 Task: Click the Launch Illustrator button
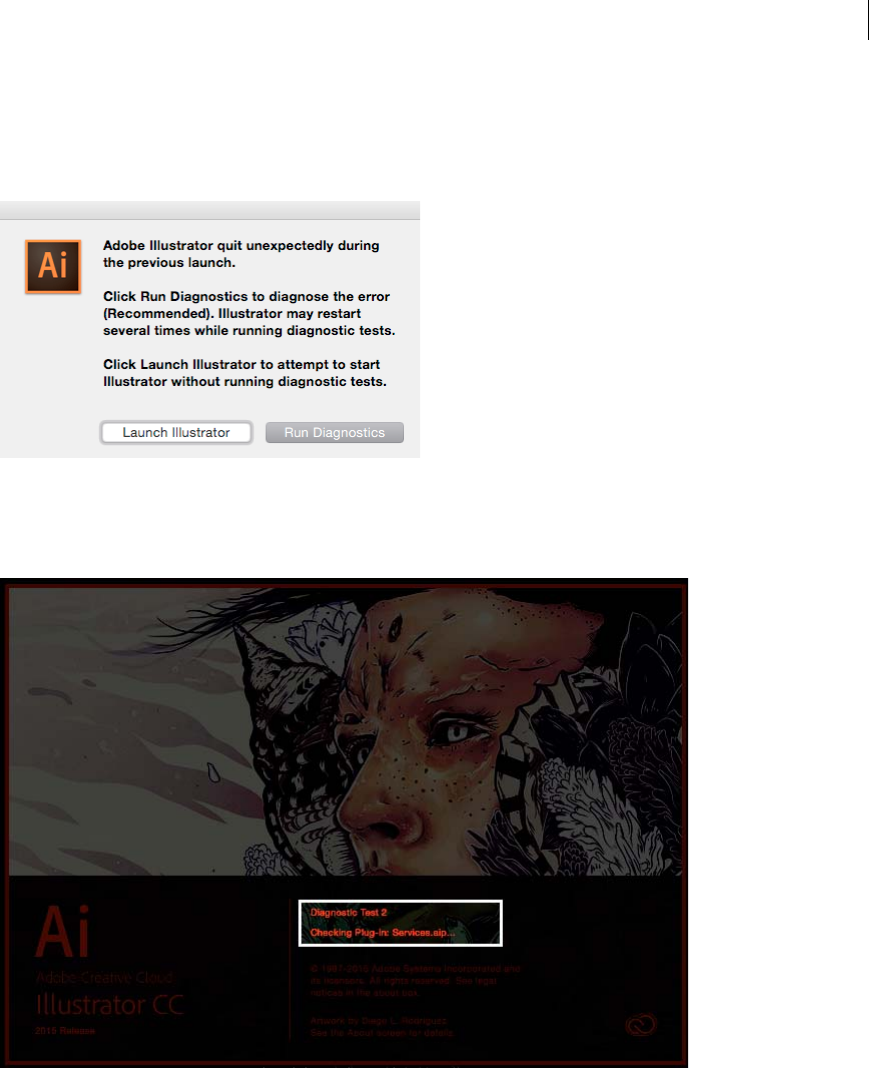176,433
